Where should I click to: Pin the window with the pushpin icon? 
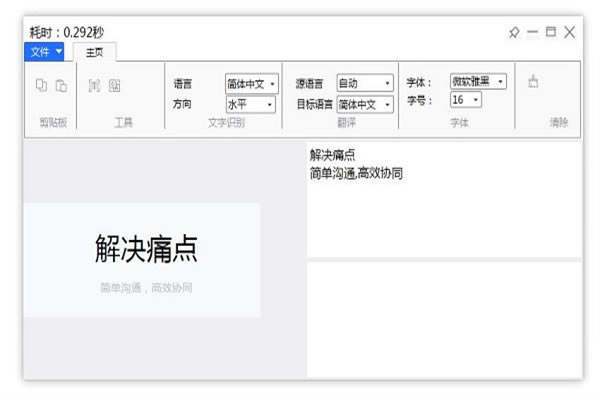point(514,33)
